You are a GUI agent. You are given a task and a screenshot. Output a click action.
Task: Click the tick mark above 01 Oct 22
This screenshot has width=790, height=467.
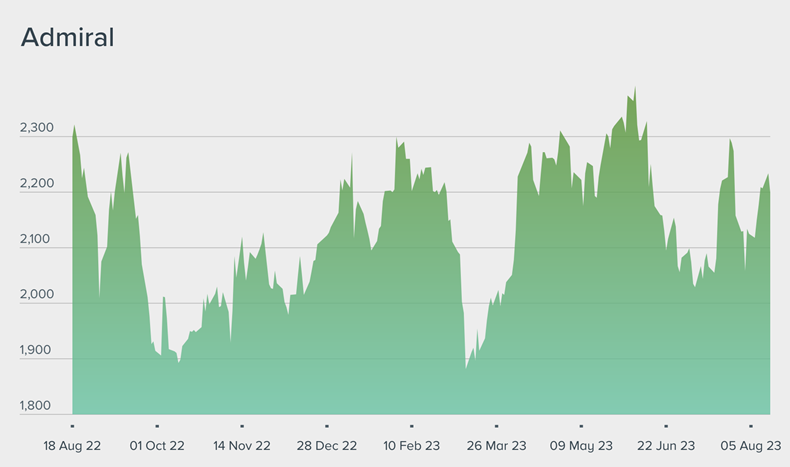pos(157,426)
